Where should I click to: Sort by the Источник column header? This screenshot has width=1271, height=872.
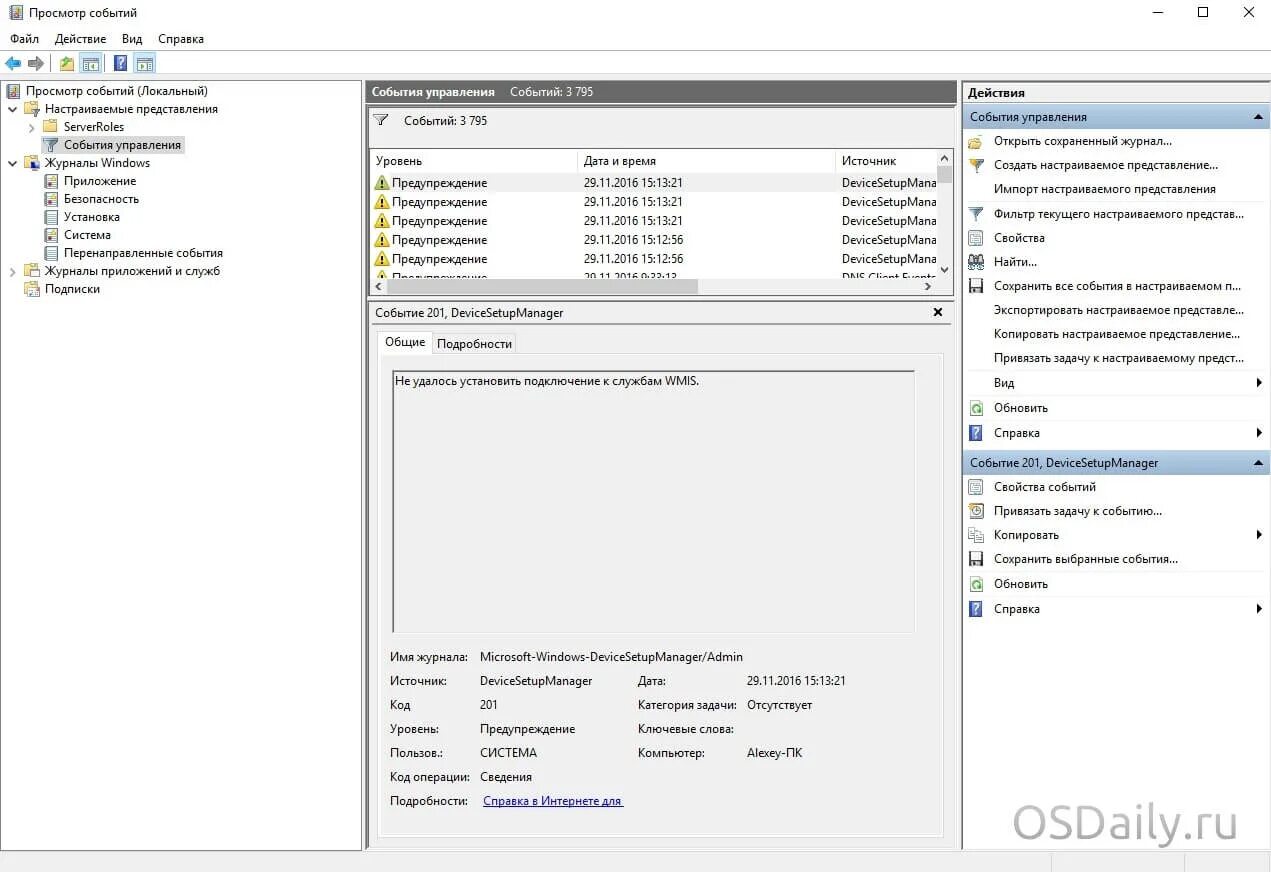886,161
